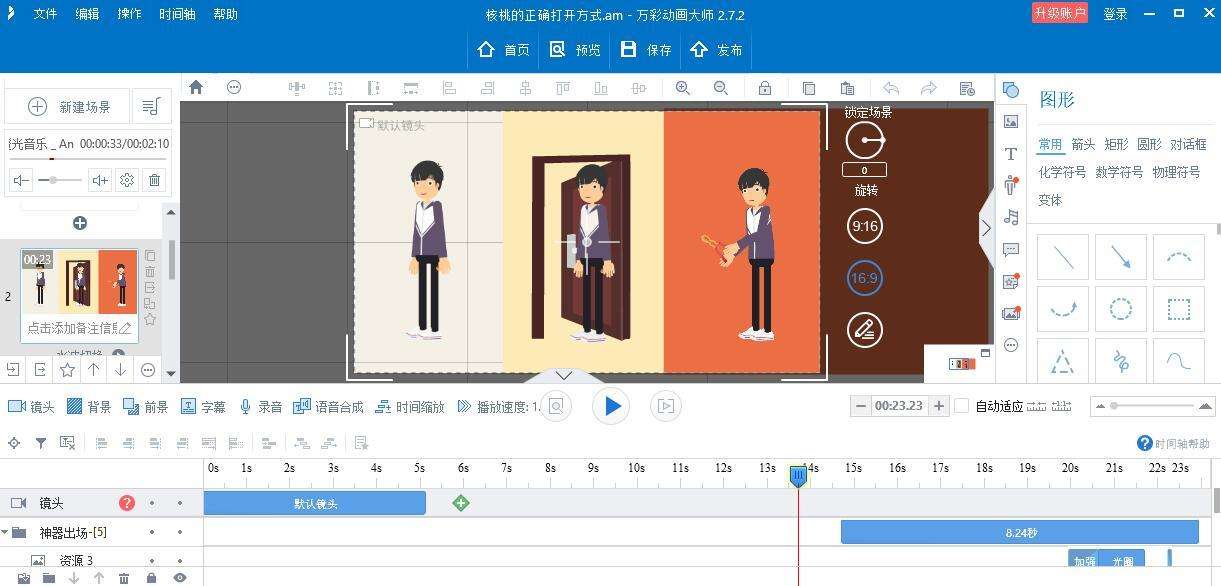Click 新建场景 to add a scene
The height and width of the screenshot is (586, 1221).
68,106
